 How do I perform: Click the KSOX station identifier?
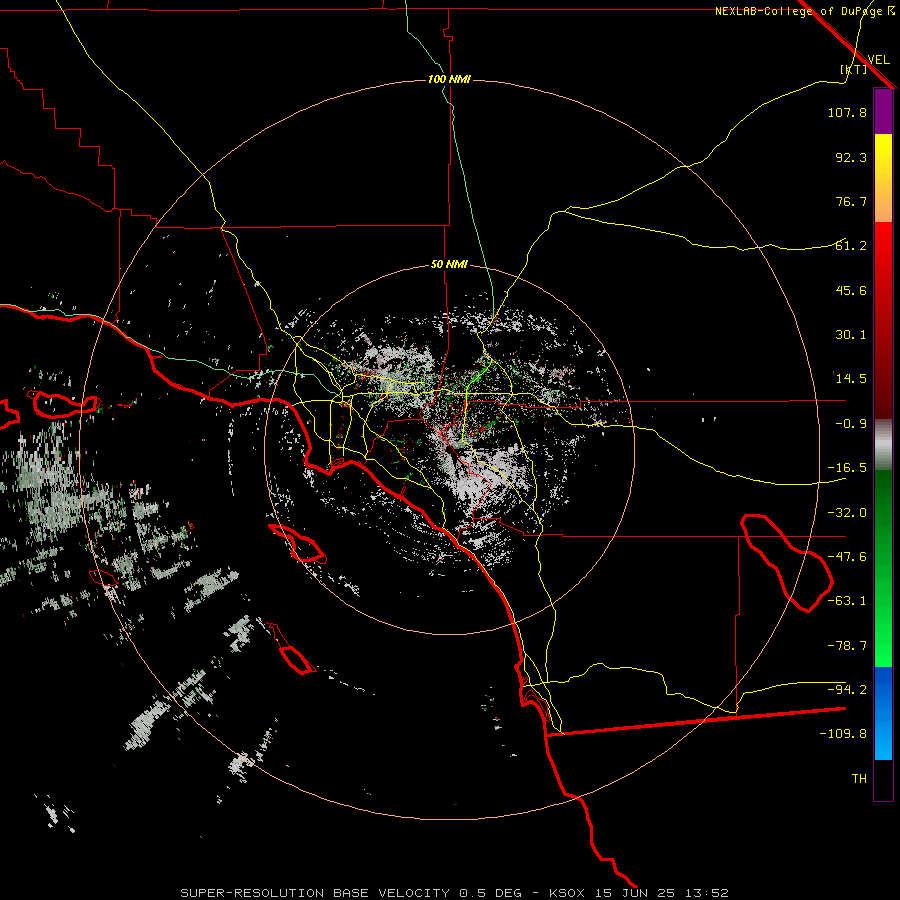[567, 893]
